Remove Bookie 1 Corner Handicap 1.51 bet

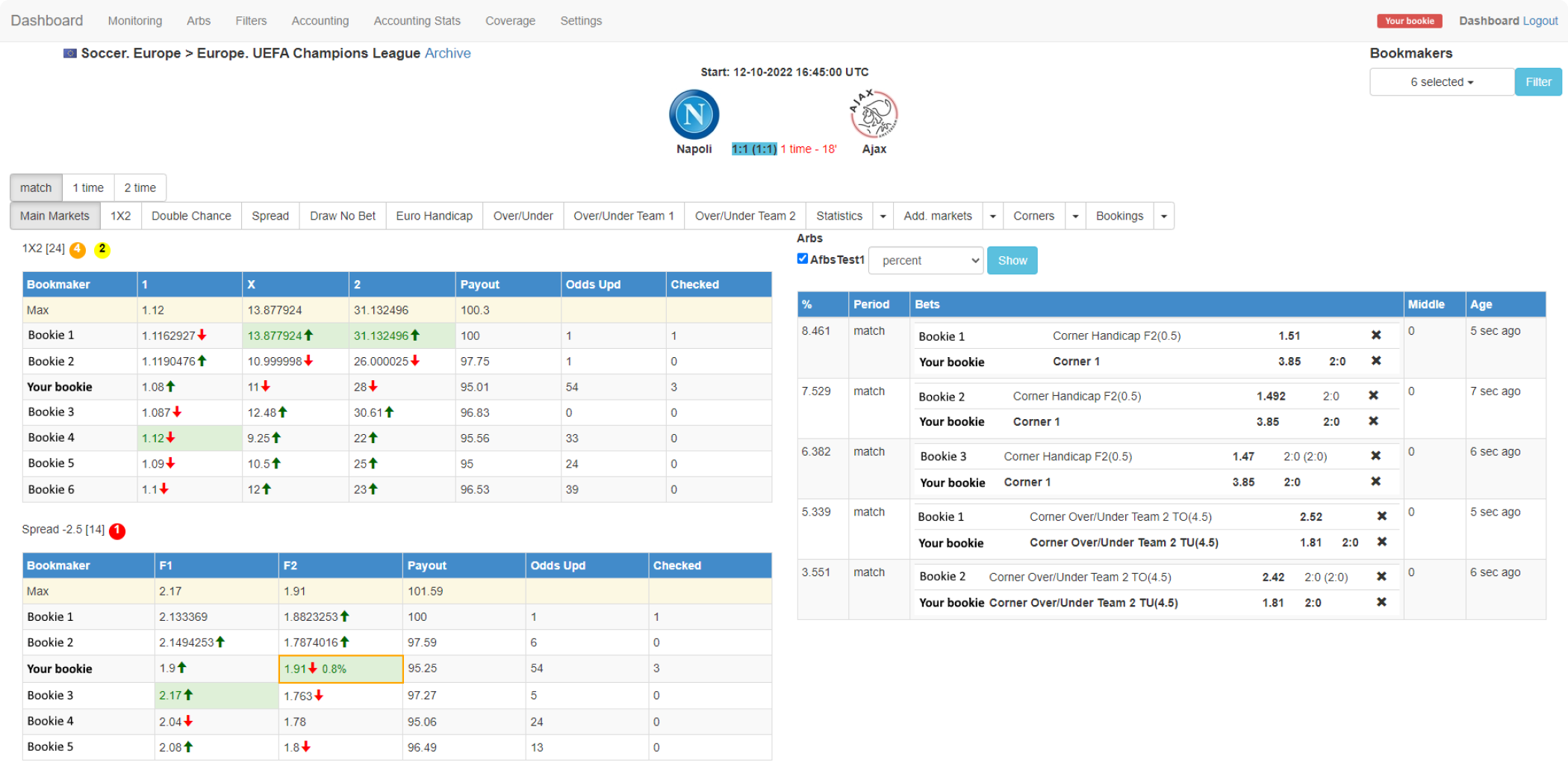coord(1376,335)
